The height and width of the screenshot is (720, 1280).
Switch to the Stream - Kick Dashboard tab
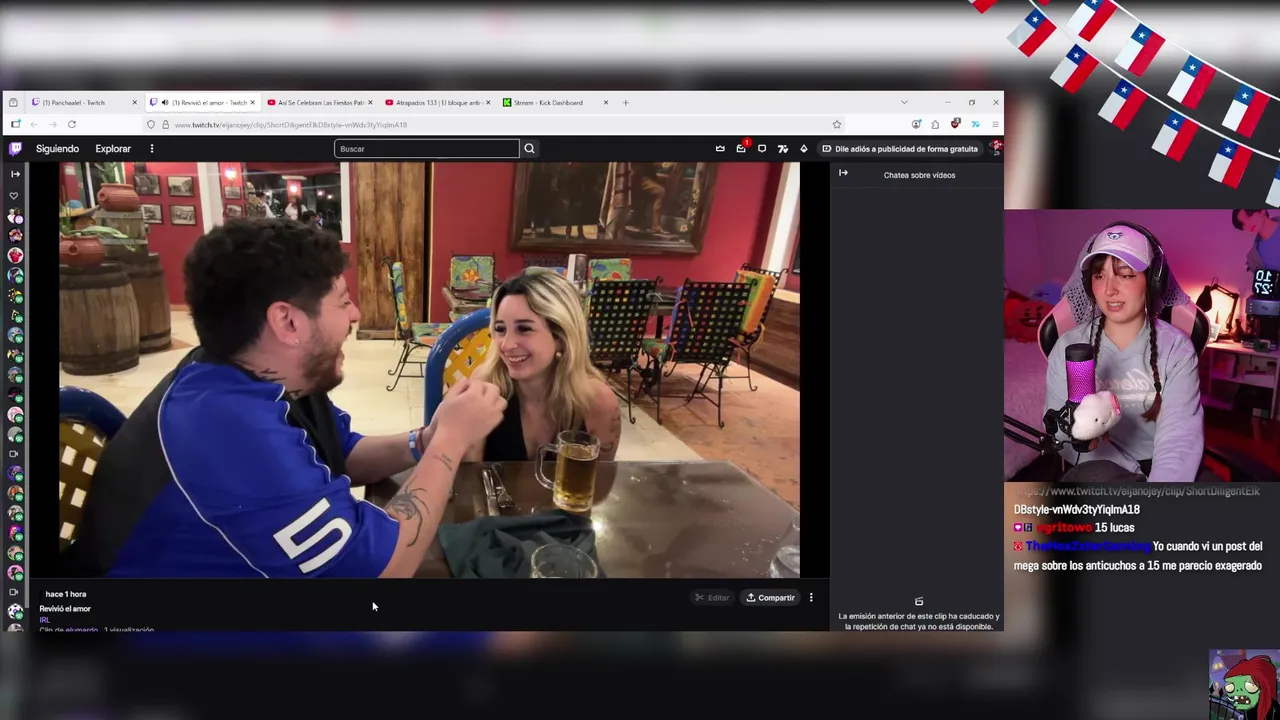coord(555,102)
